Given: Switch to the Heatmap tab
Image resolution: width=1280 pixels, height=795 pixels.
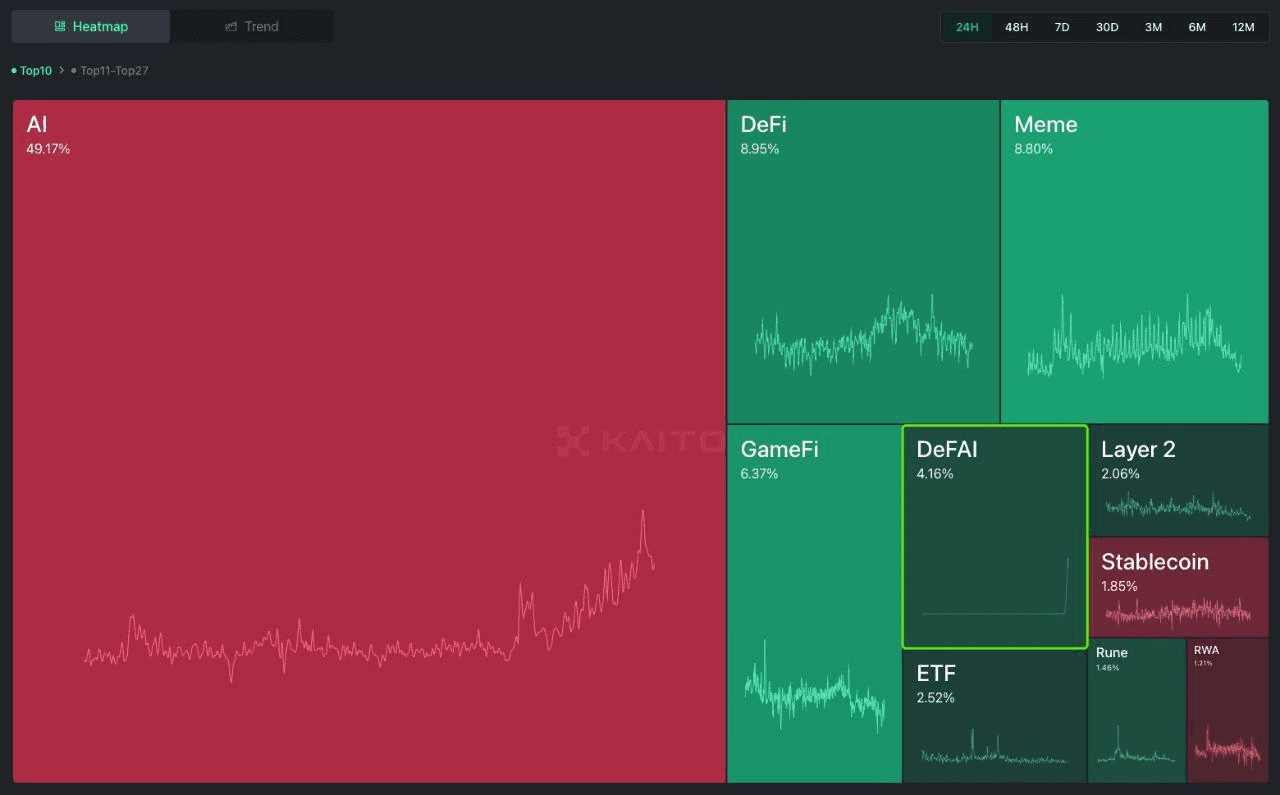Looking at the screenshot, I should pyautogui.click(x=91, y=27).
